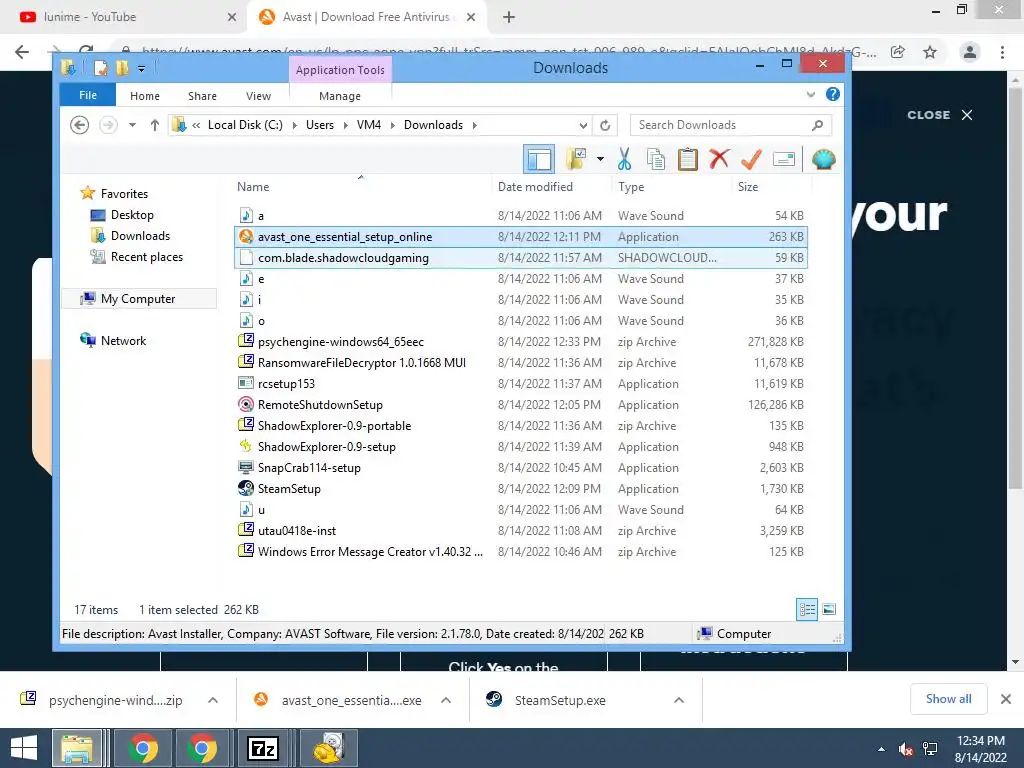Click the Copy toolbar icon
Image resolution: width=1024 pixels, height=768 pixels.
coord(656,159)
